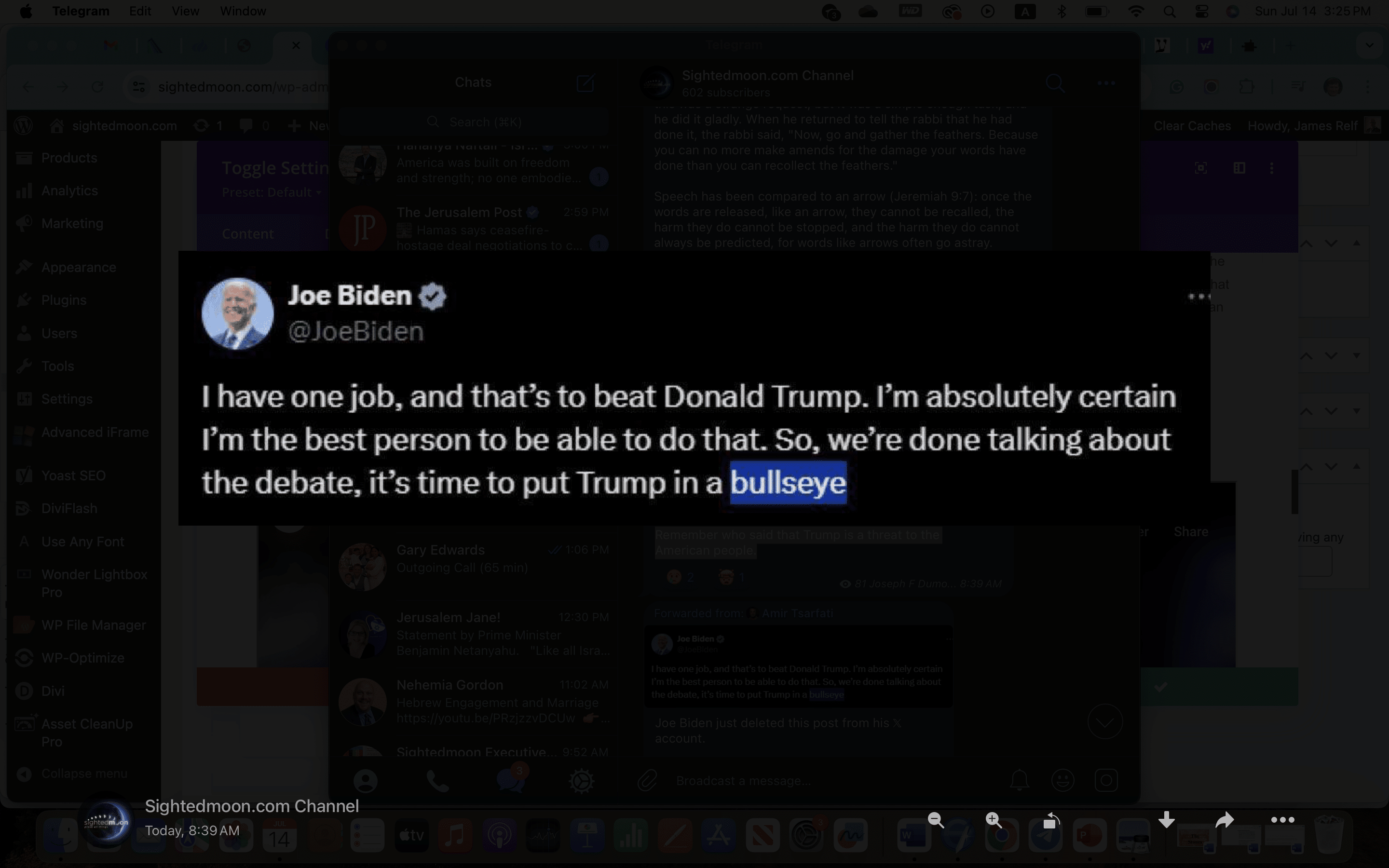Open WP File Manager in sidebar

(x=94, y=625)
